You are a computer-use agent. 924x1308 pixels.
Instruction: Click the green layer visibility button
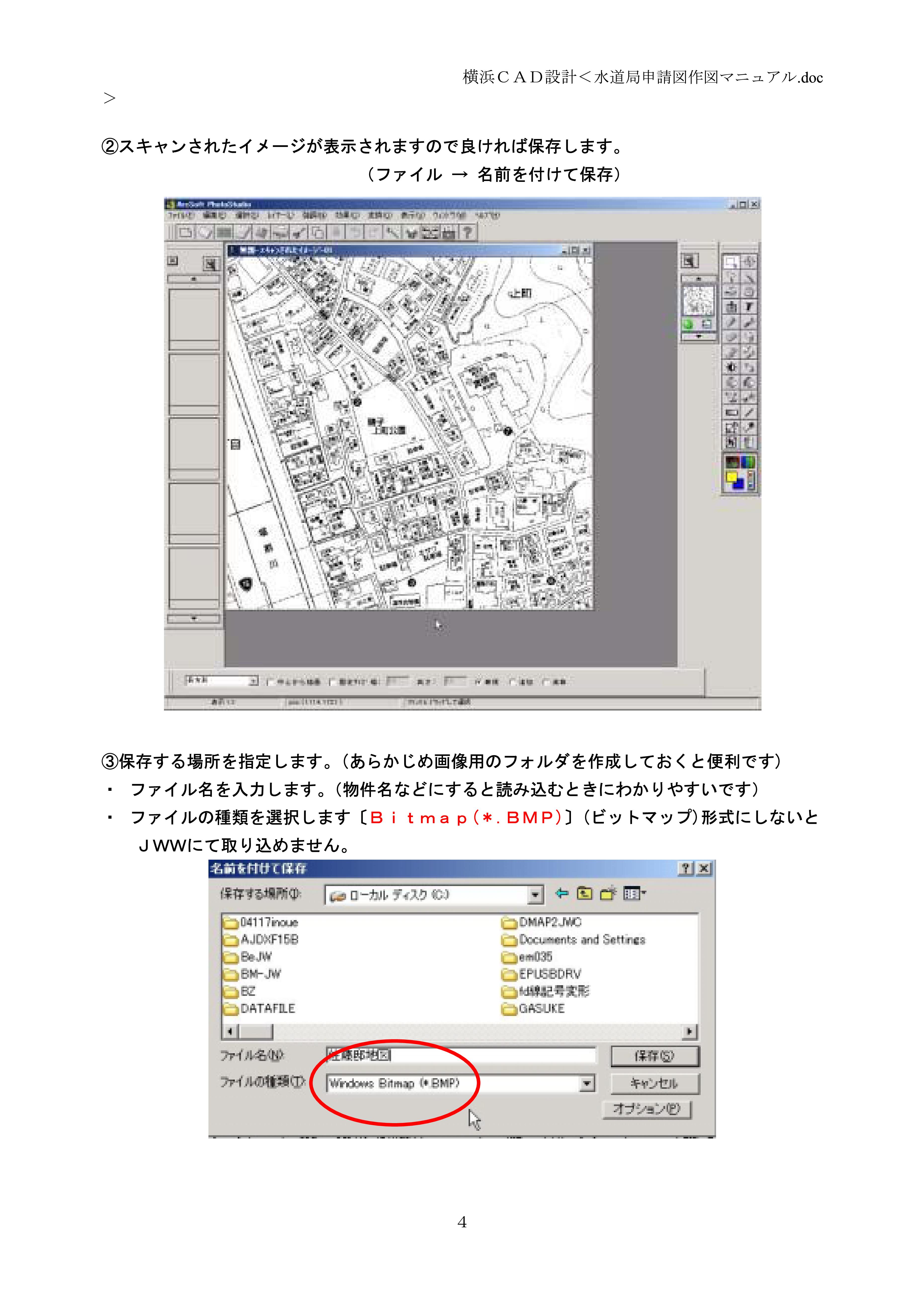[688, 324]
